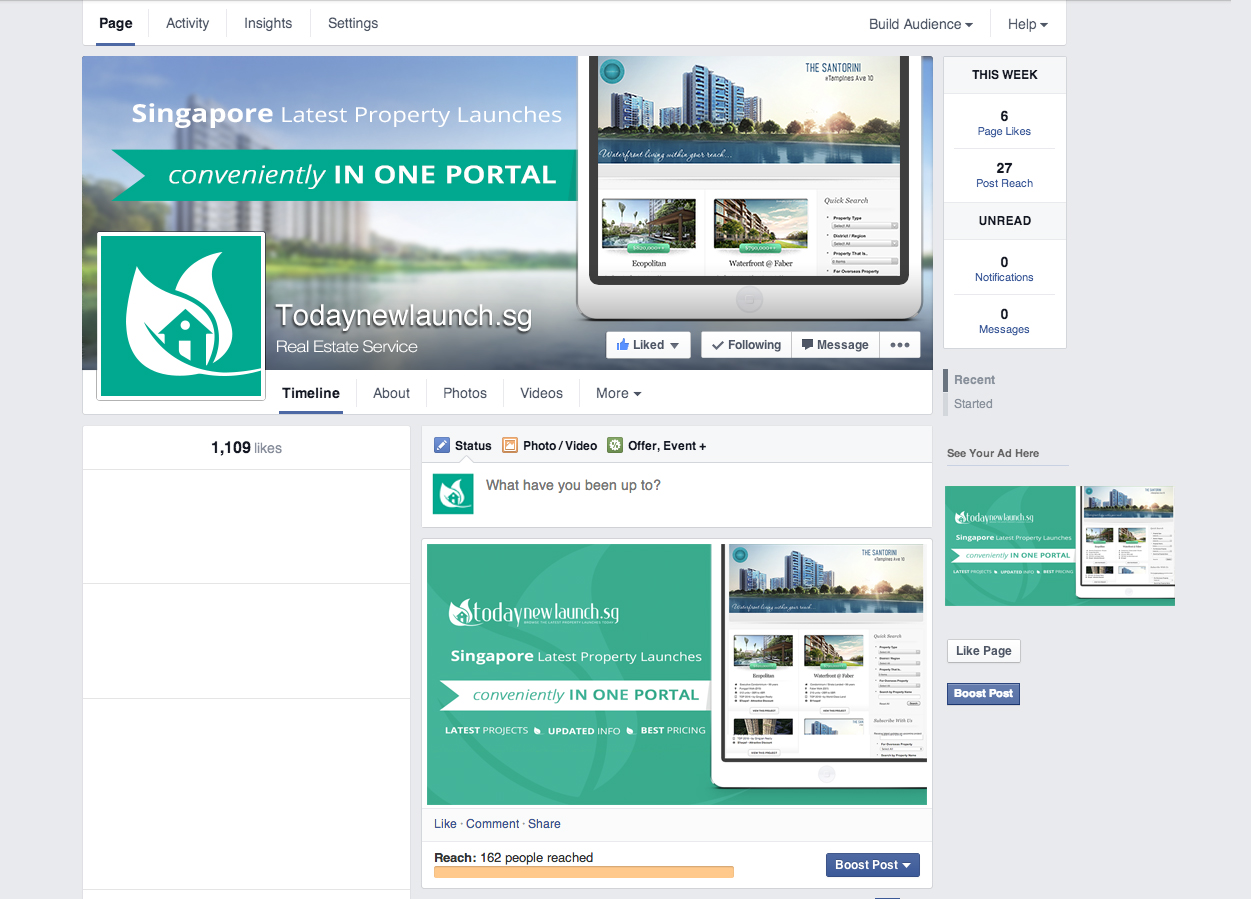Expand the Help menu

point(1027,24)
